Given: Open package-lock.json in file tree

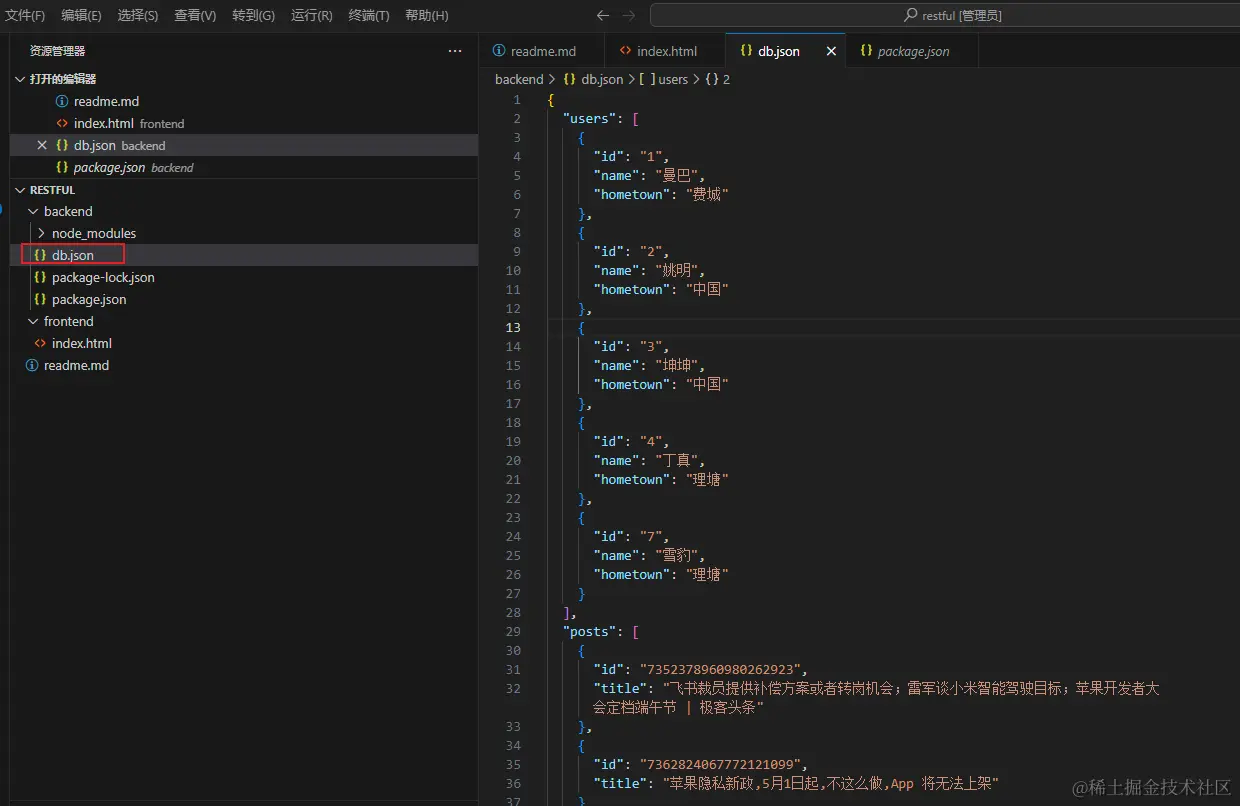Looking at the screenshot, I should [x=103, y=278].
